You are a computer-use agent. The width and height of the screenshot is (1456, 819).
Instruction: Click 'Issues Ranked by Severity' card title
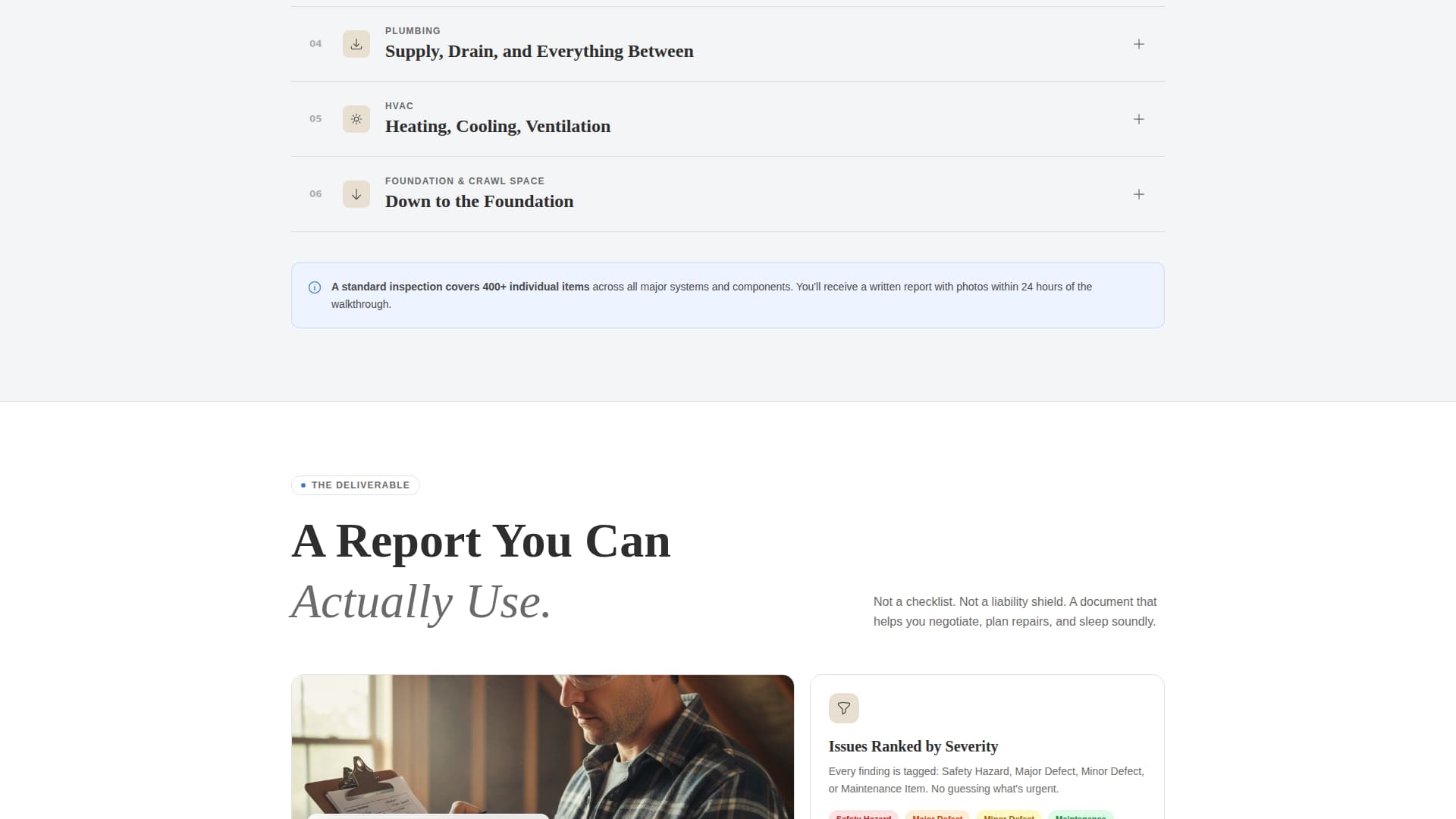[x=913, y=746]
